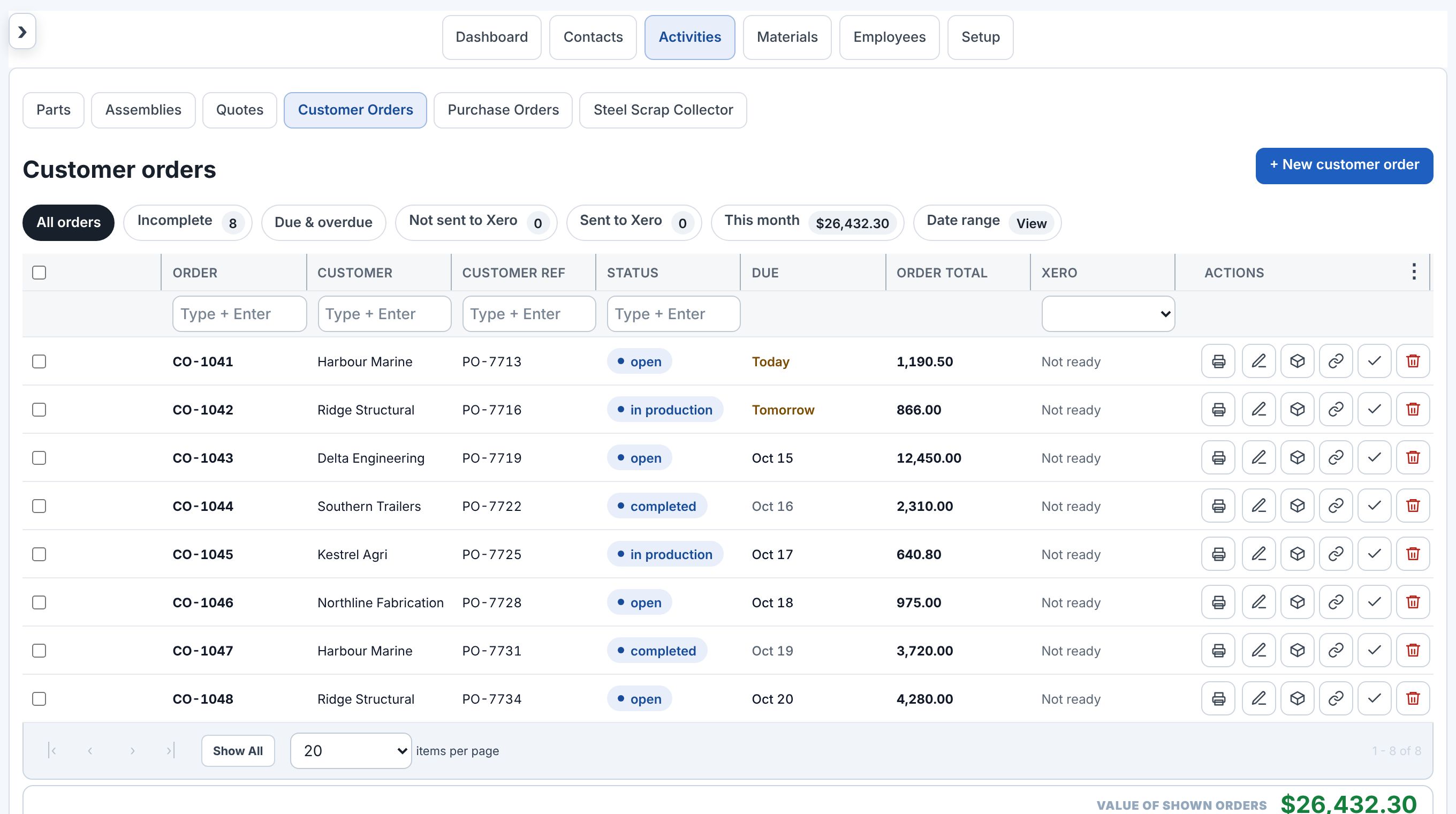Screen dimensions: 1456x814
Task: Select the CO-1048 row checkbox
Action: [39, 699]
